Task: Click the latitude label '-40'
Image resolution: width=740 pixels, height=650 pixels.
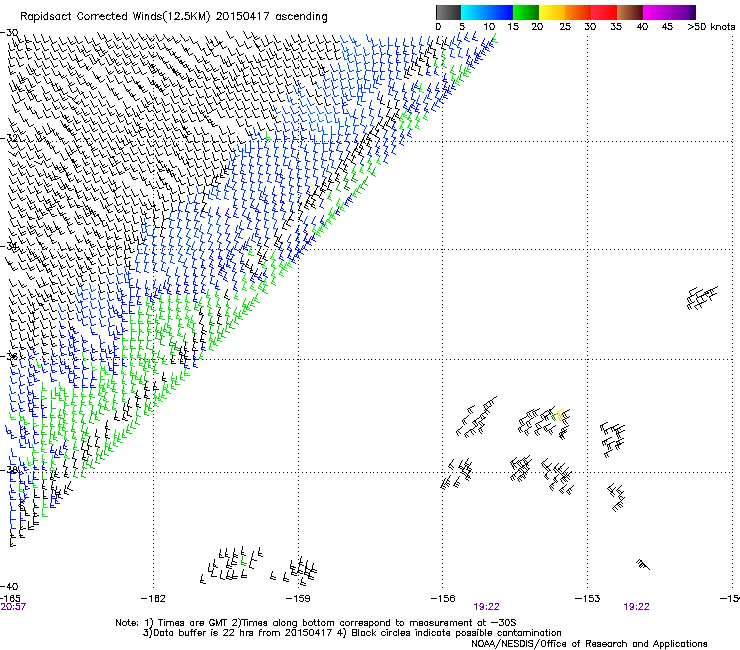Action: click(x=9, y=586)
